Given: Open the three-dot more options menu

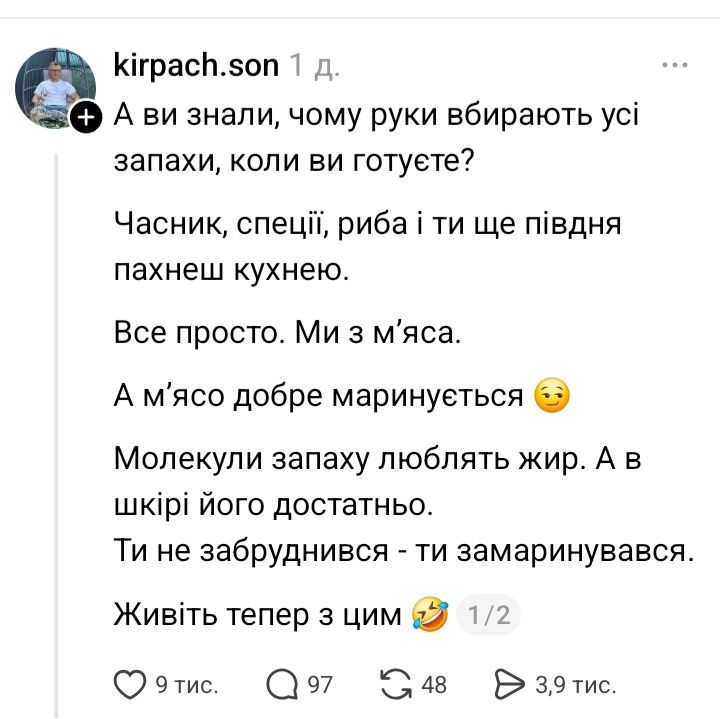Looking at the screenshot, I should 675,66.
